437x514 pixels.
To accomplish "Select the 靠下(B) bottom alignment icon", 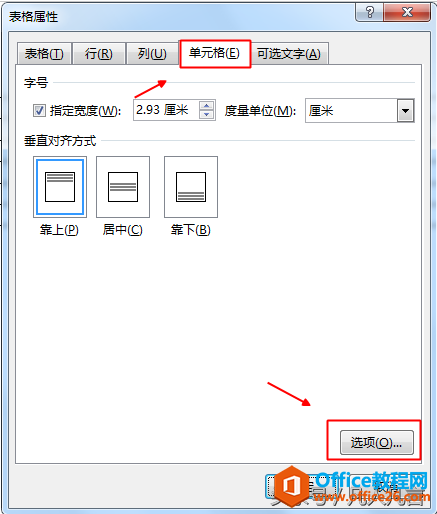I will [191, 187].
